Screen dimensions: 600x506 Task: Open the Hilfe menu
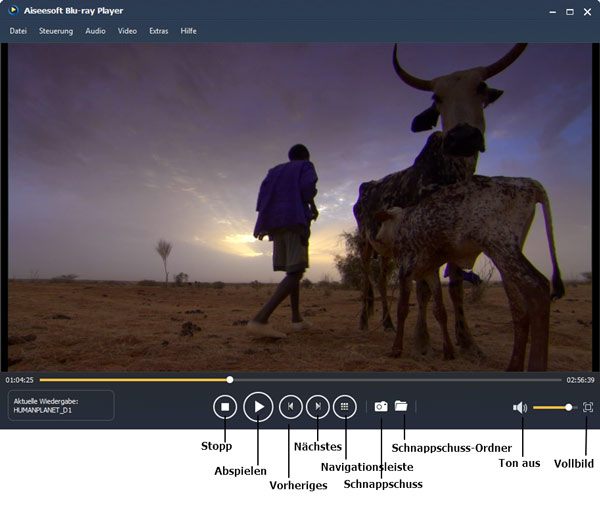[x=188, y=31]
